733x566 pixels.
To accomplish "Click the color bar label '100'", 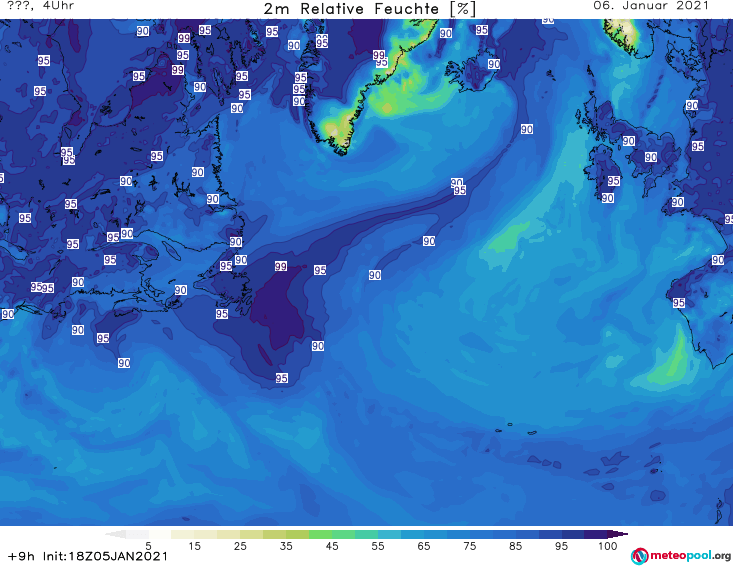I will click(x=607, y=546).
